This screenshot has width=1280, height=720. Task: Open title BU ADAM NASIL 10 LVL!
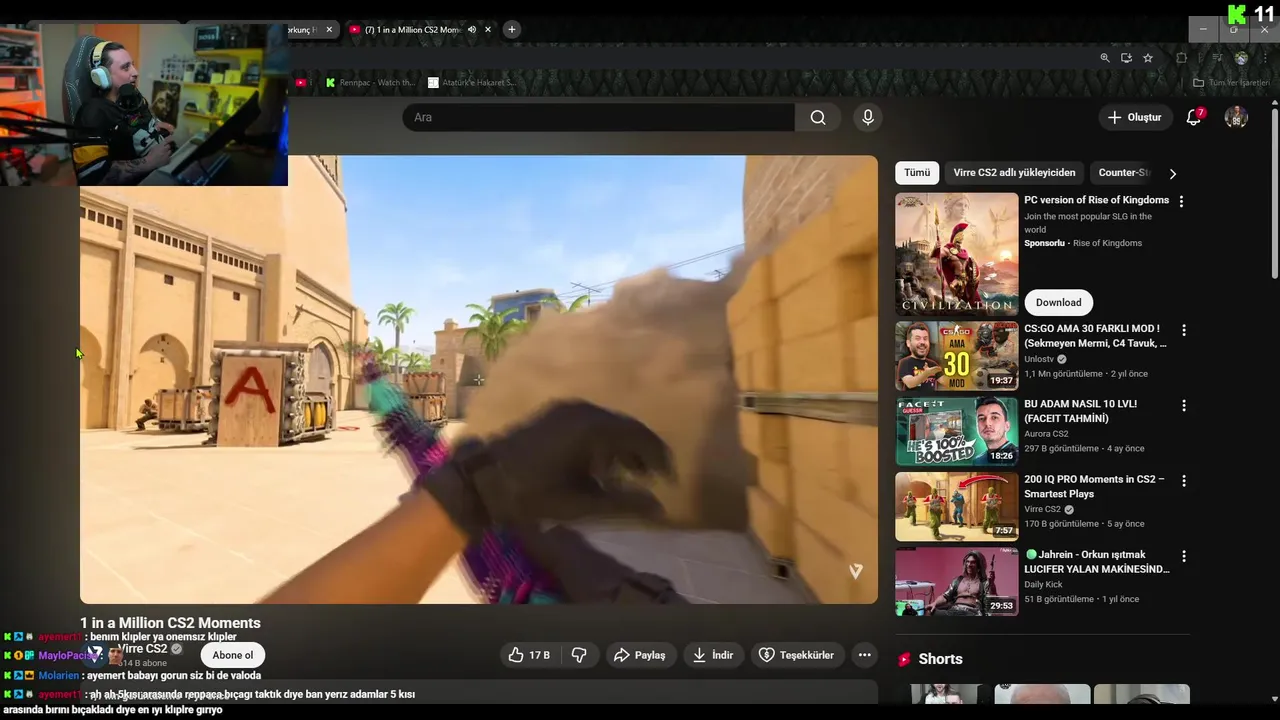[1080, 411]
